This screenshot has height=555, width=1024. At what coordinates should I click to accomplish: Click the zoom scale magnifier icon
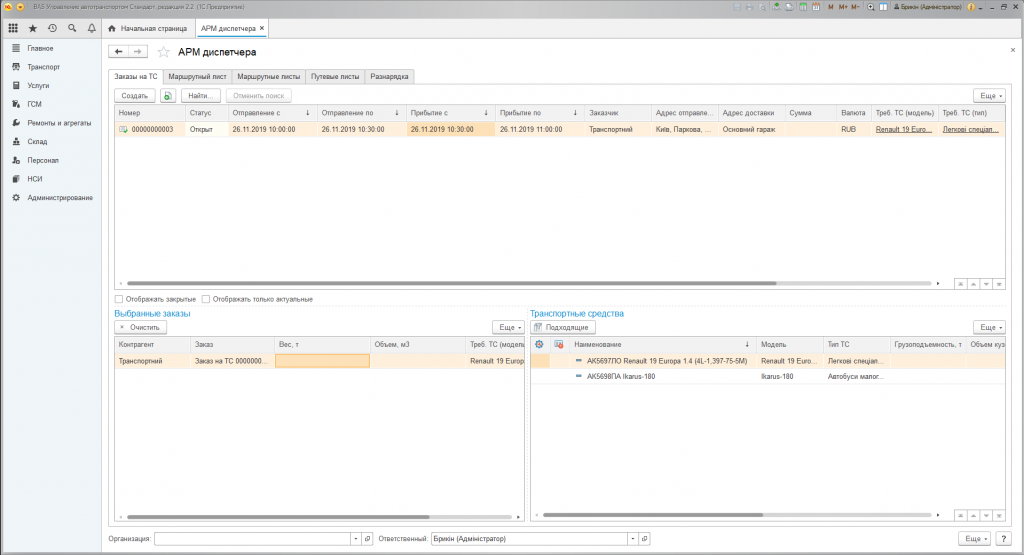coord(871,7)
